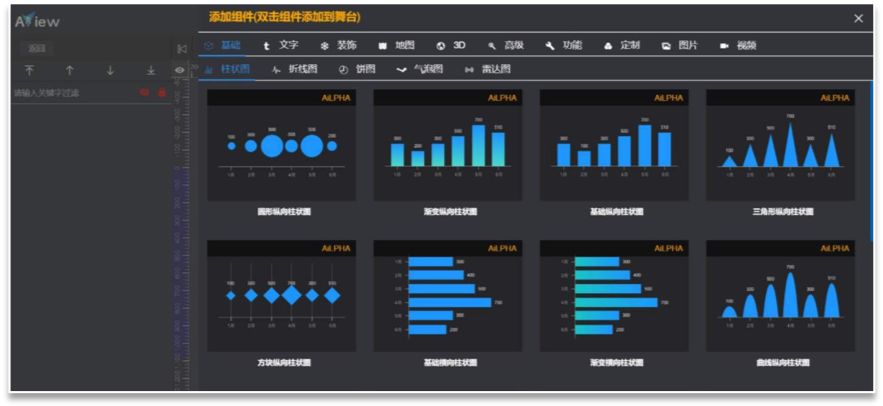Image resolution: width=883 pixels, height=406 pixels.
Task: Toggle the eye visibility icon in layer toolbar
Action: pos(179,70)
